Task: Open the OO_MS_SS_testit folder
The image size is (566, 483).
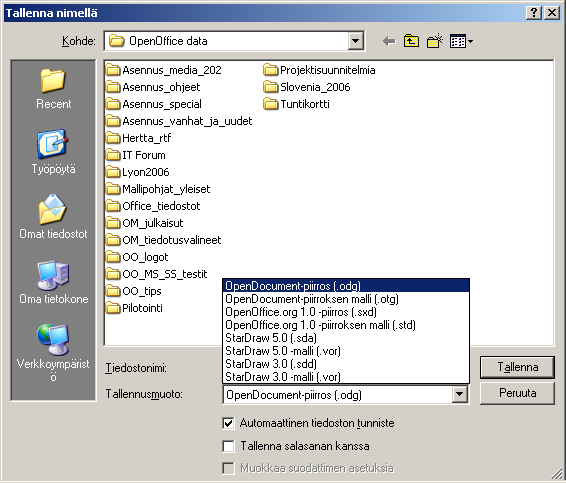Action: click(157, 274)
